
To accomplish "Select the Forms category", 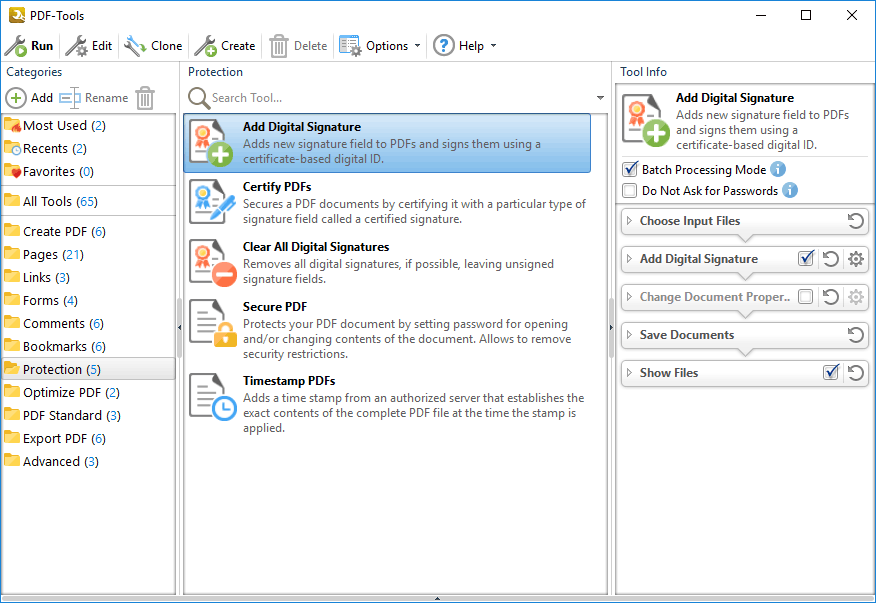I will pos(88,300).
